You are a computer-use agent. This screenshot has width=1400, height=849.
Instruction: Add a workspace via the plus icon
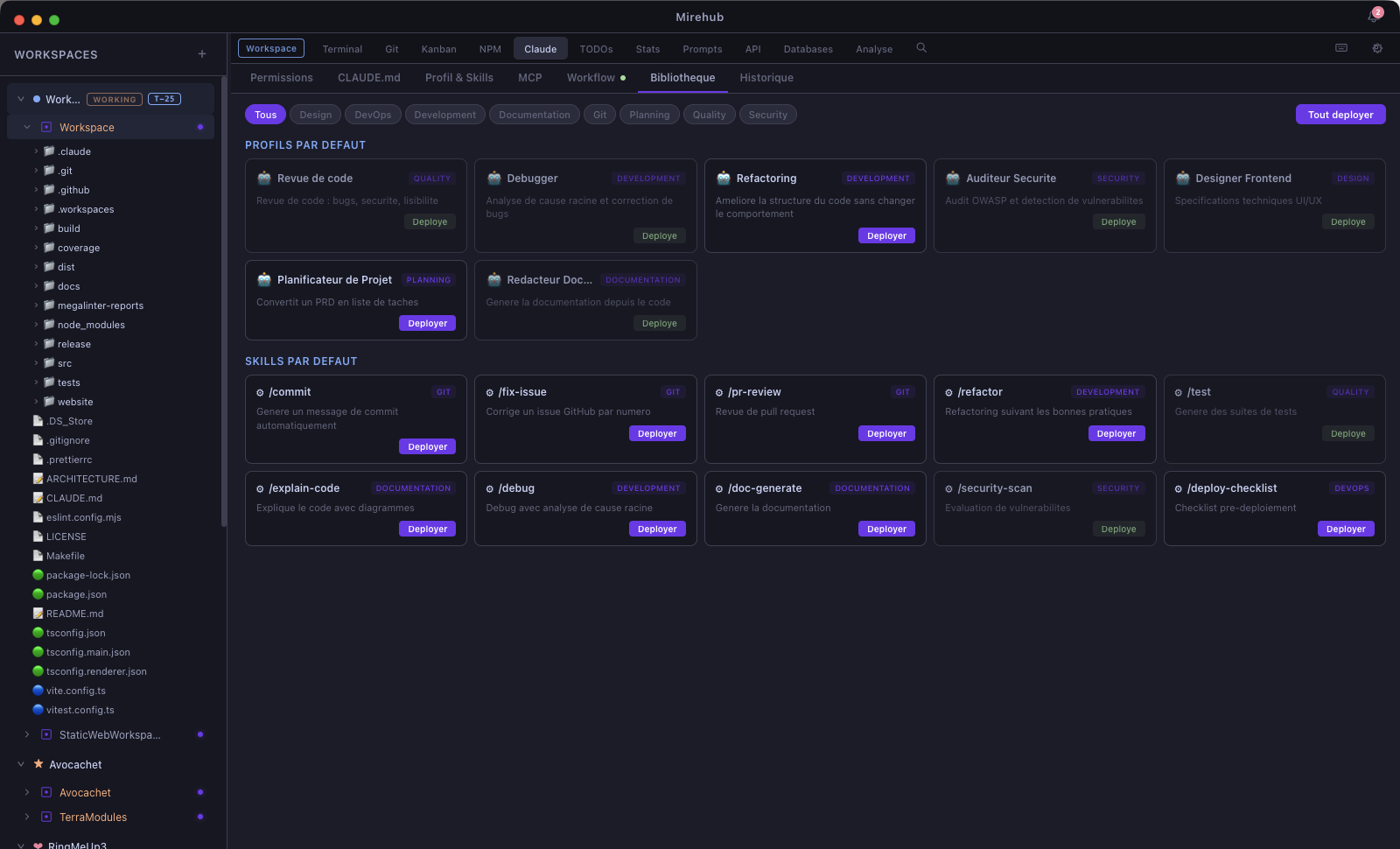201,53
